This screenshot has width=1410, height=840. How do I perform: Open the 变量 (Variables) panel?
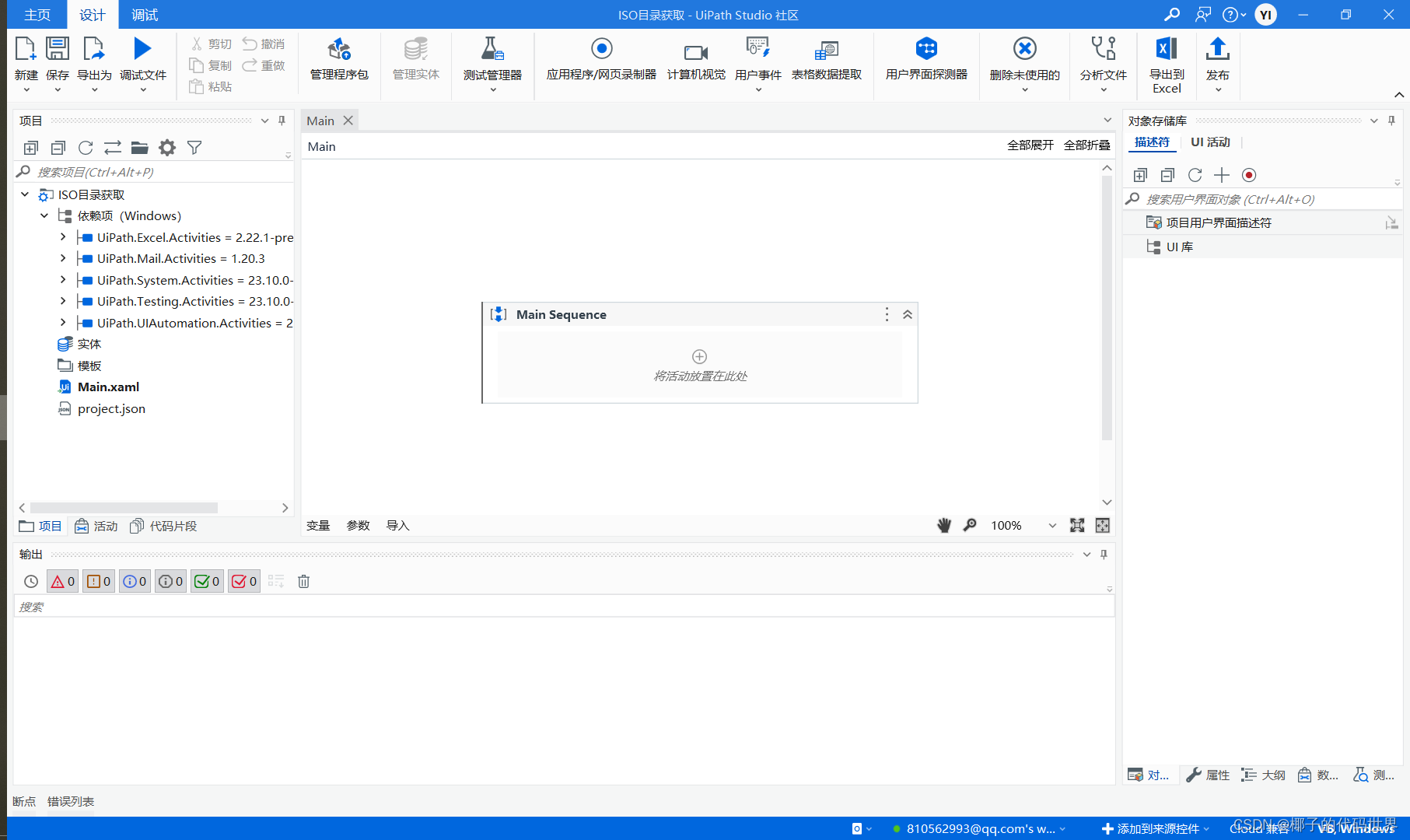point(318,526)
